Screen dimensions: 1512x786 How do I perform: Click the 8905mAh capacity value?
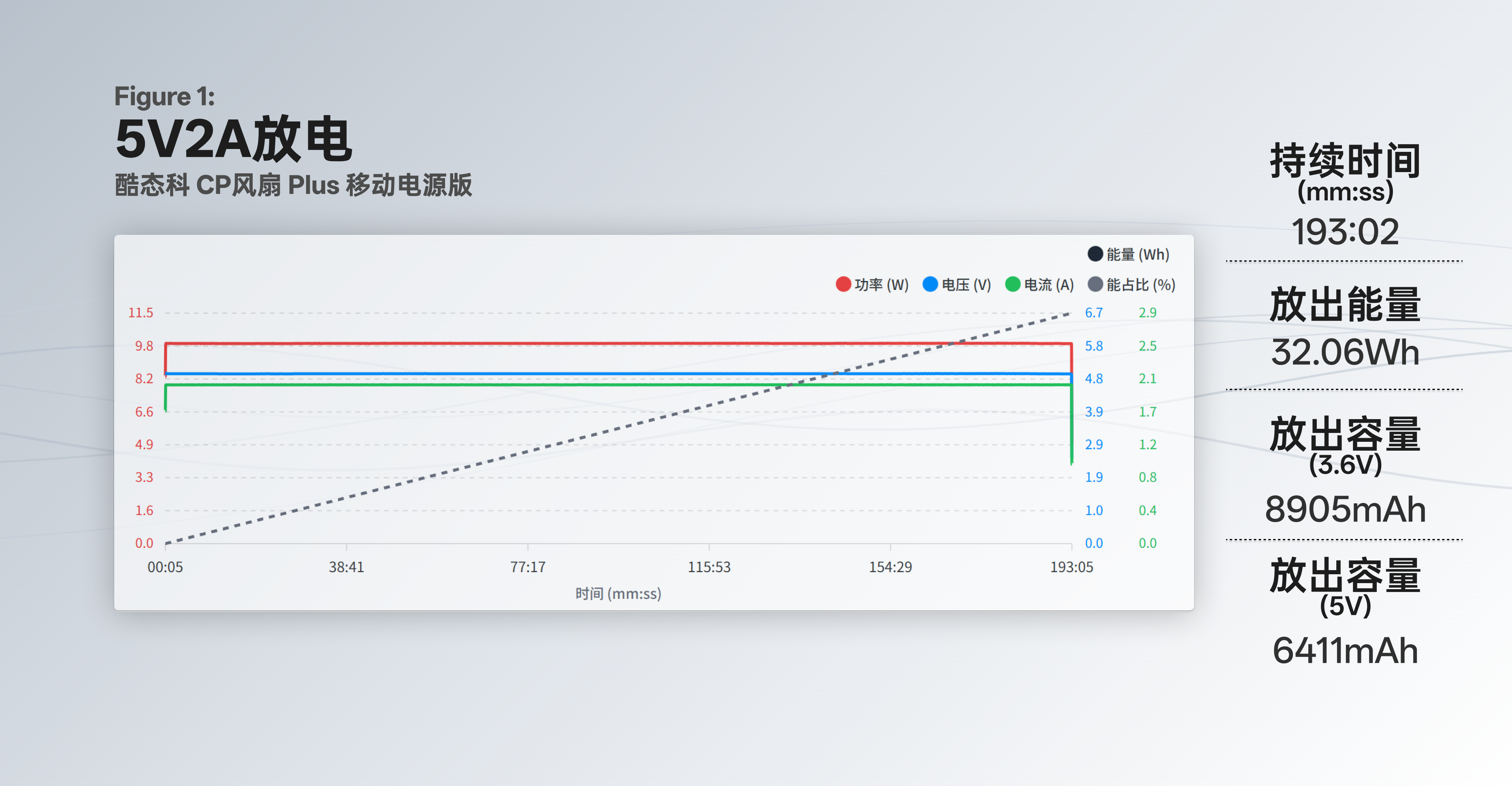pos(1345,509)
